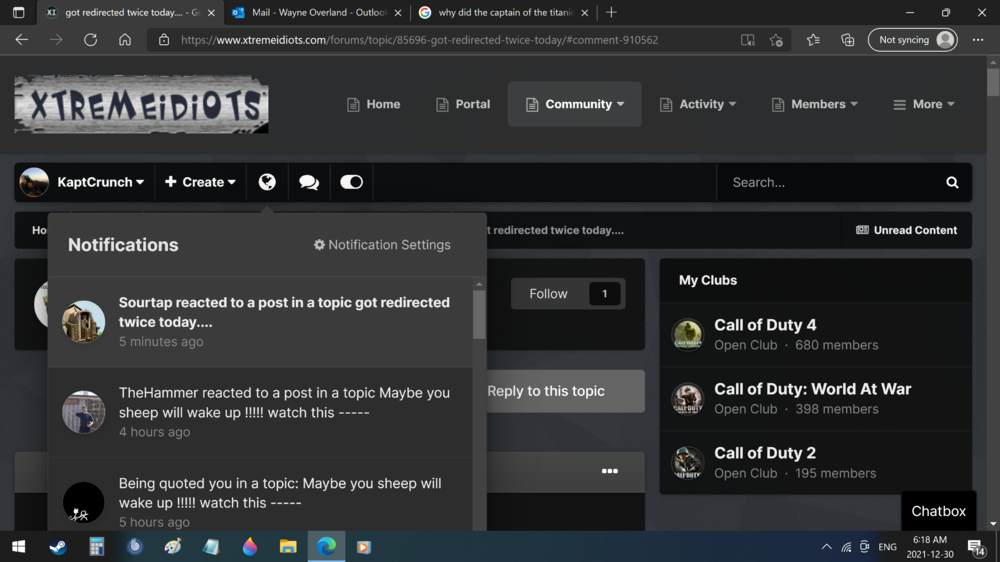Open the three-dot post options menu
1000x562 pixels.
point(609,471)
